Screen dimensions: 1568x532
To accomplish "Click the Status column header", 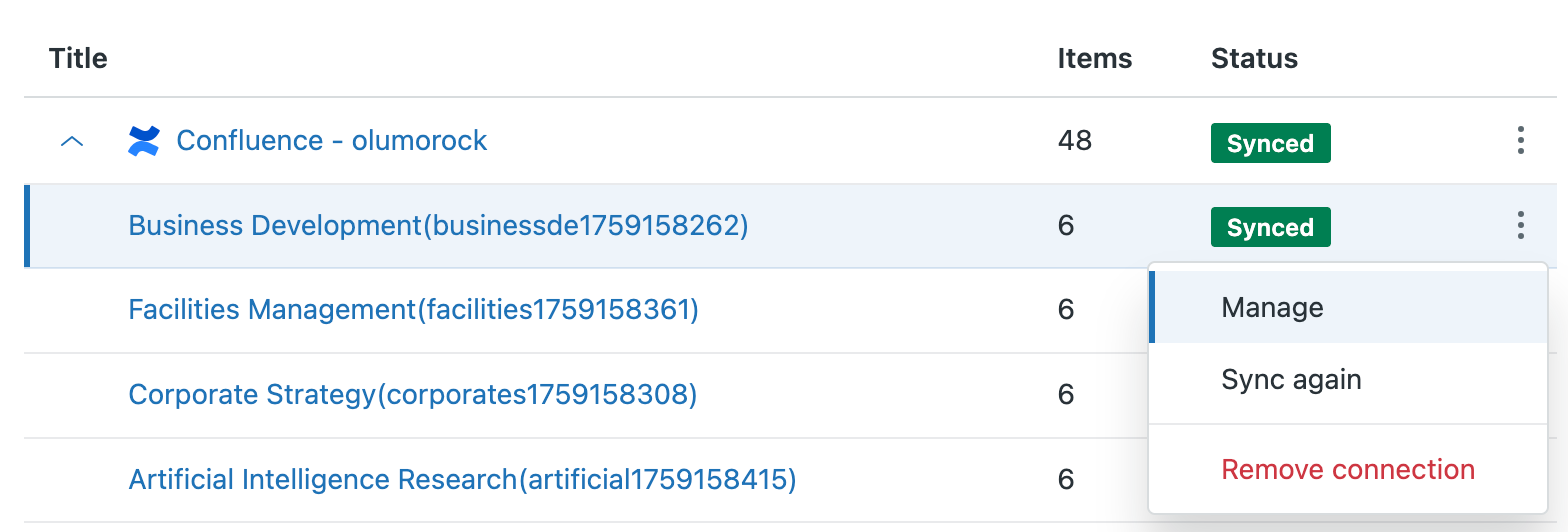I will tap(1254, 59).
